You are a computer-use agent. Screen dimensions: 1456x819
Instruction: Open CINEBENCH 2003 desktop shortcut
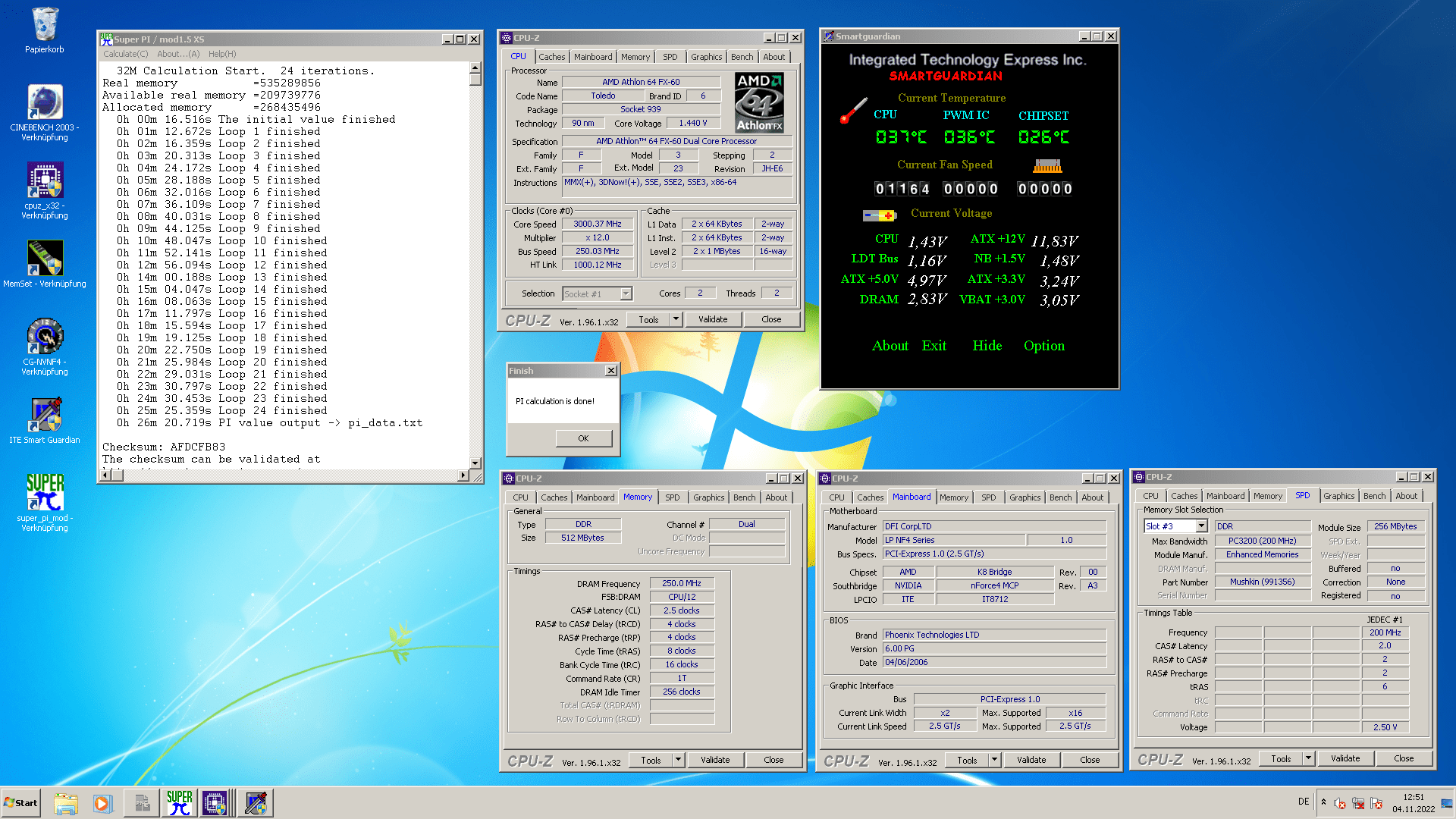click(x=45, y=112)
